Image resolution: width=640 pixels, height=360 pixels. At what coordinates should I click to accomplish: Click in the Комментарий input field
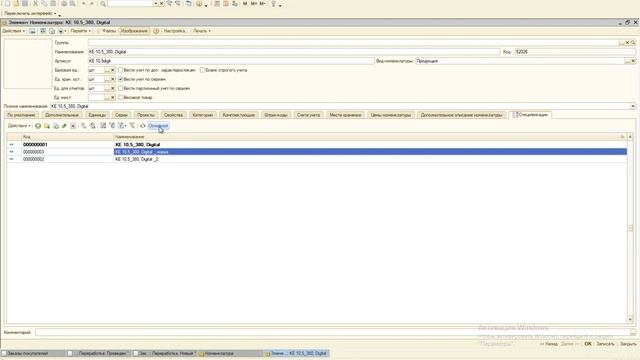coord(332,332)
